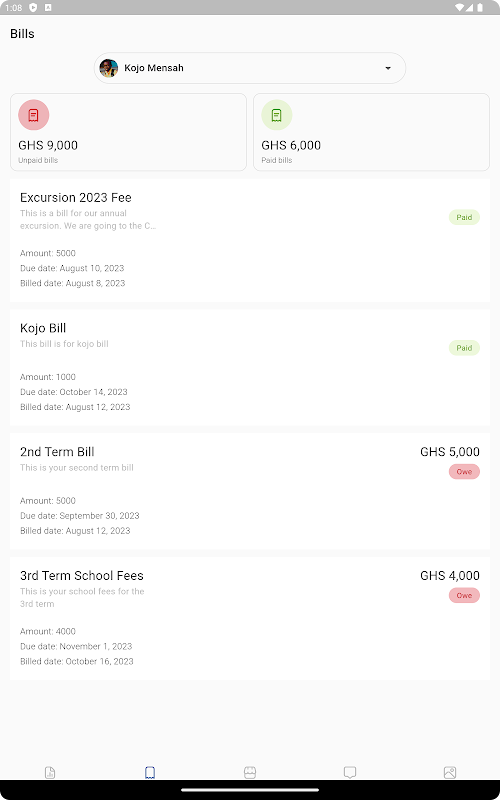Click the green paid bills receipt icon
This screenshot has width=500, height=800.
click(x=277, y=115)
